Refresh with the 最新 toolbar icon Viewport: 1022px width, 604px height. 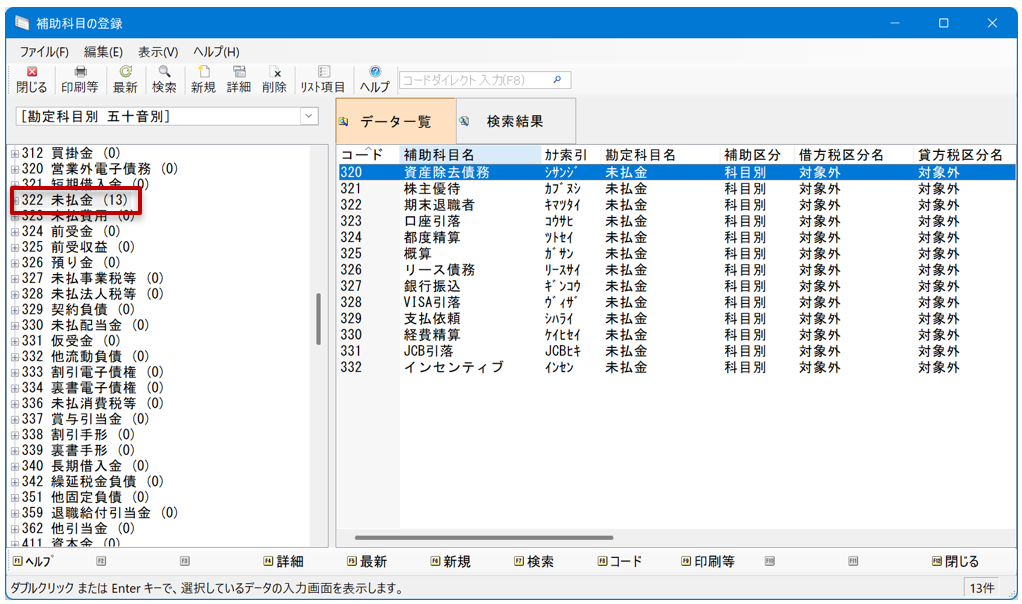click(x=125, y=79)
